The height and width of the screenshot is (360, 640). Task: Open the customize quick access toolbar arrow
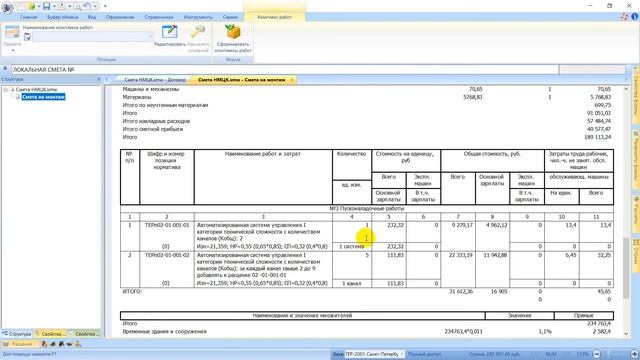105,7
